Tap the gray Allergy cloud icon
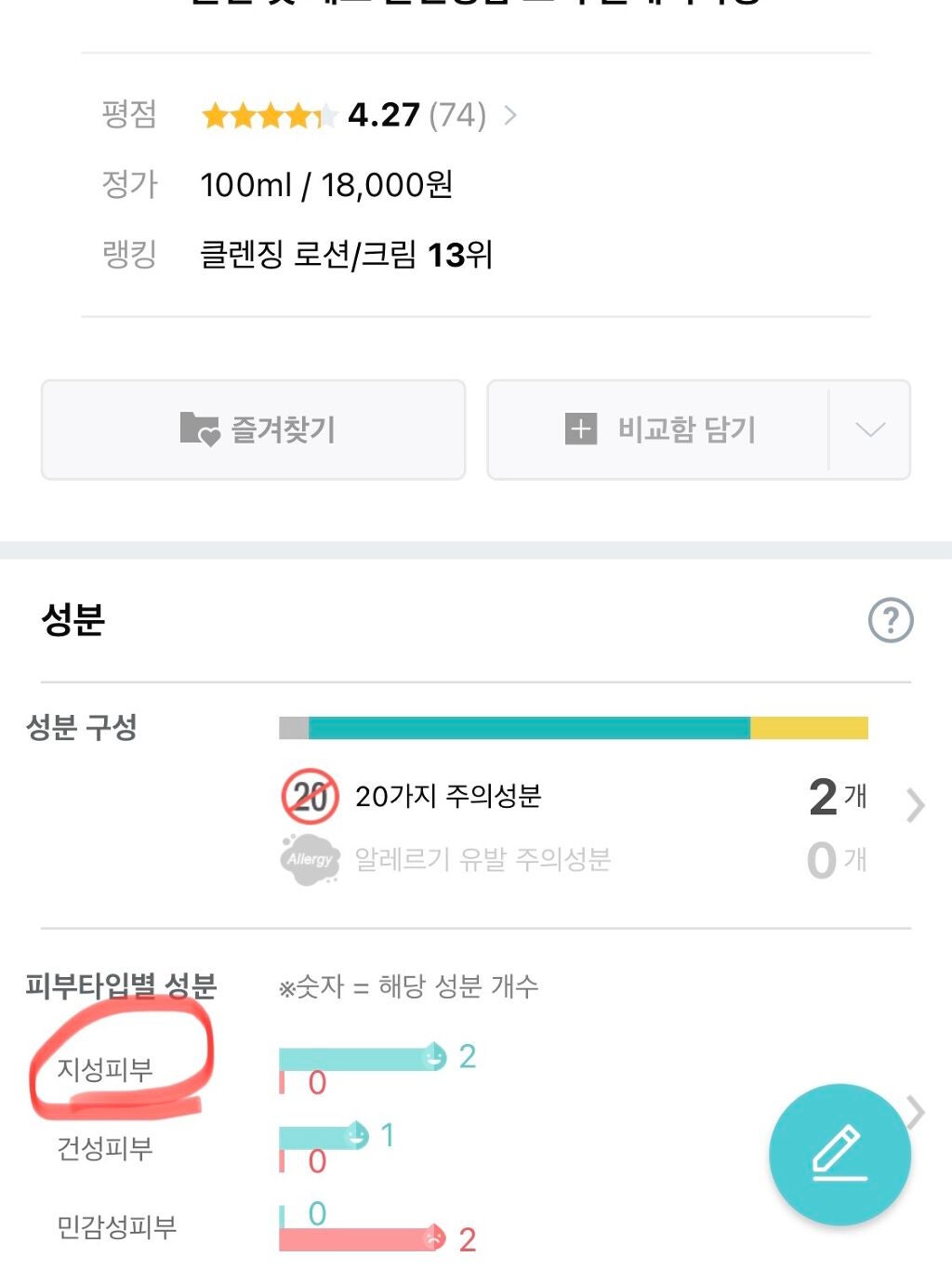Viewport: 952px width, 1269px height. (x=310, y=860)
